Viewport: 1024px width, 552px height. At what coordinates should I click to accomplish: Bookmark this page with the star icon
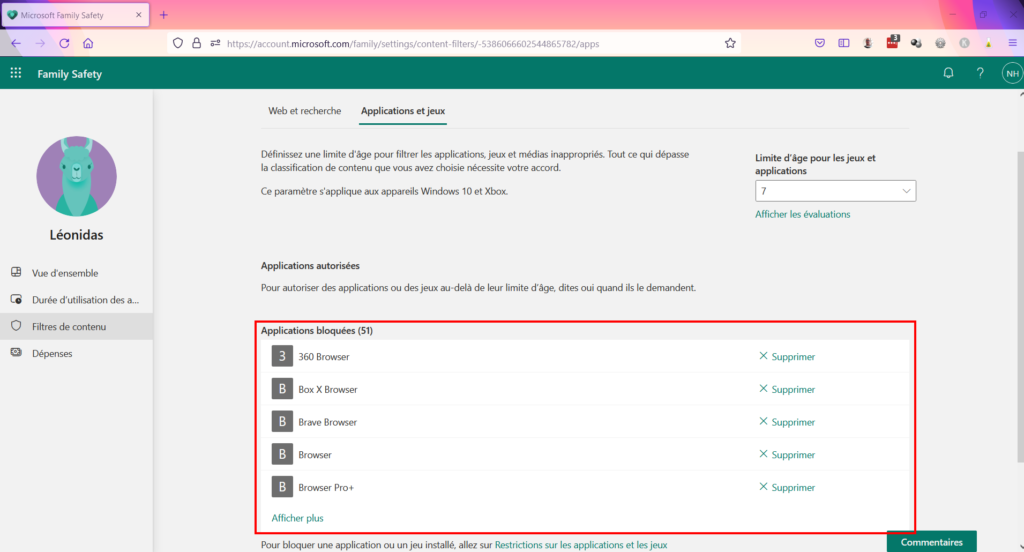coord(730,43)
